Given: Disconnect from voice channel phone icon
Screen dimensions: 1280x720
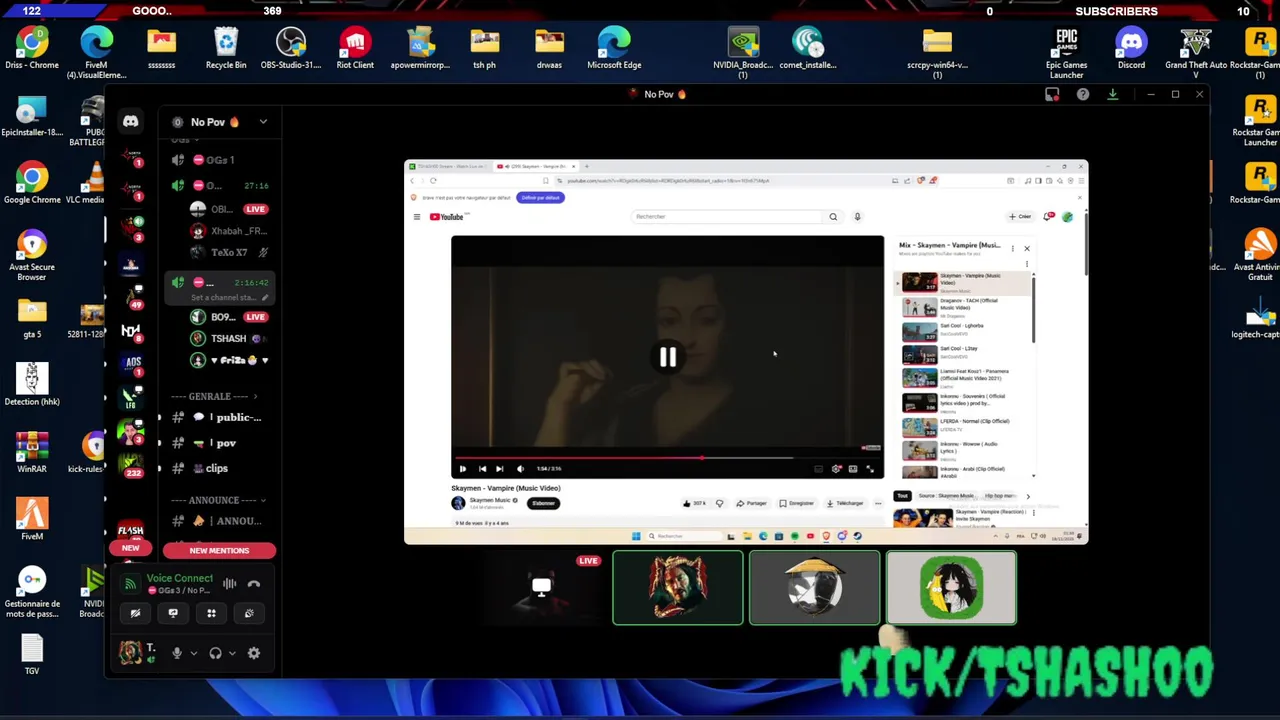Looking at the screenshot, I should click(x=254, y=584).
